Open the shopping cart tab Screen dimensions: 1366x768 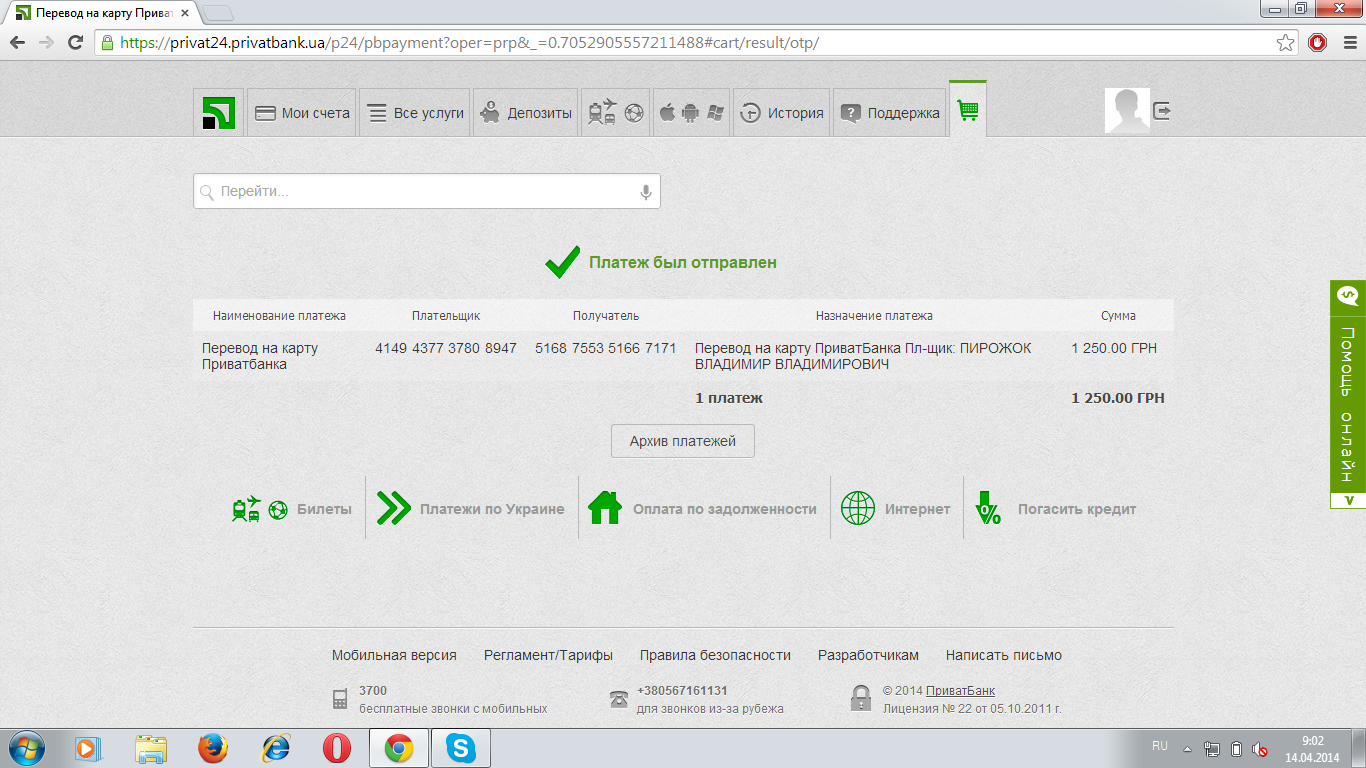[968, 110]
